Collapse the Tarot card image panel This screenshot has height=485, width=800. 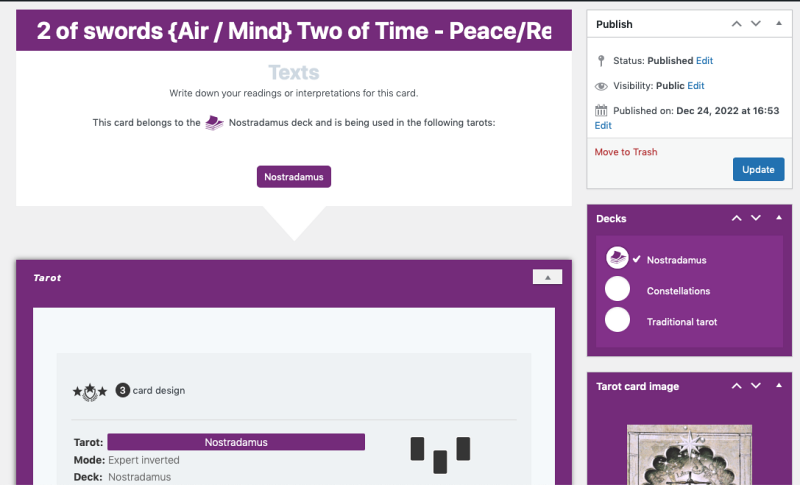[779, 386]
